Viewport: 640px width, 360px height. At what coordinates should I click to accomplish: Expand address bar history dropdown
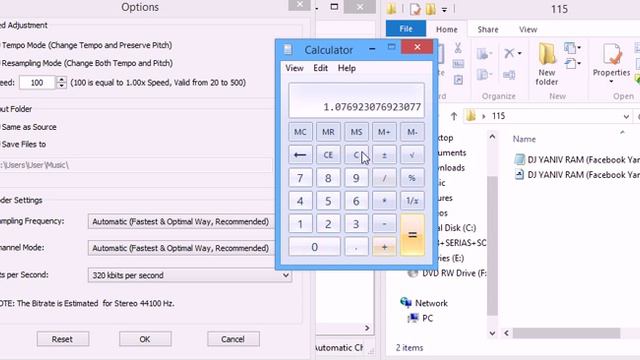(x=626, y=117)
